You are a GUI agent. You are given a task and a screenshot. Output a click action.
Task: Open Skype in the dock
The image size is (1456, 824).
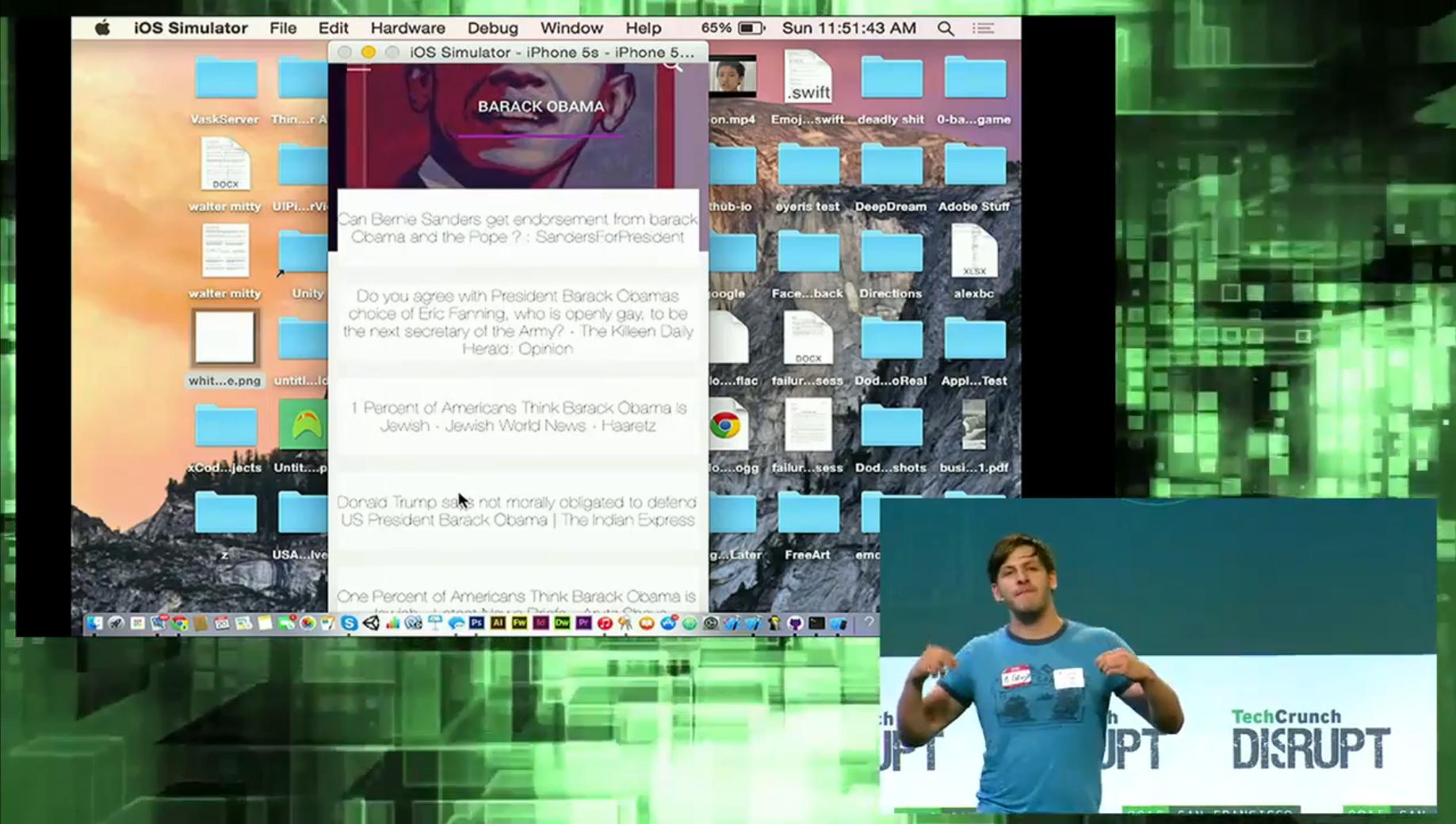(x=349, y=623)
